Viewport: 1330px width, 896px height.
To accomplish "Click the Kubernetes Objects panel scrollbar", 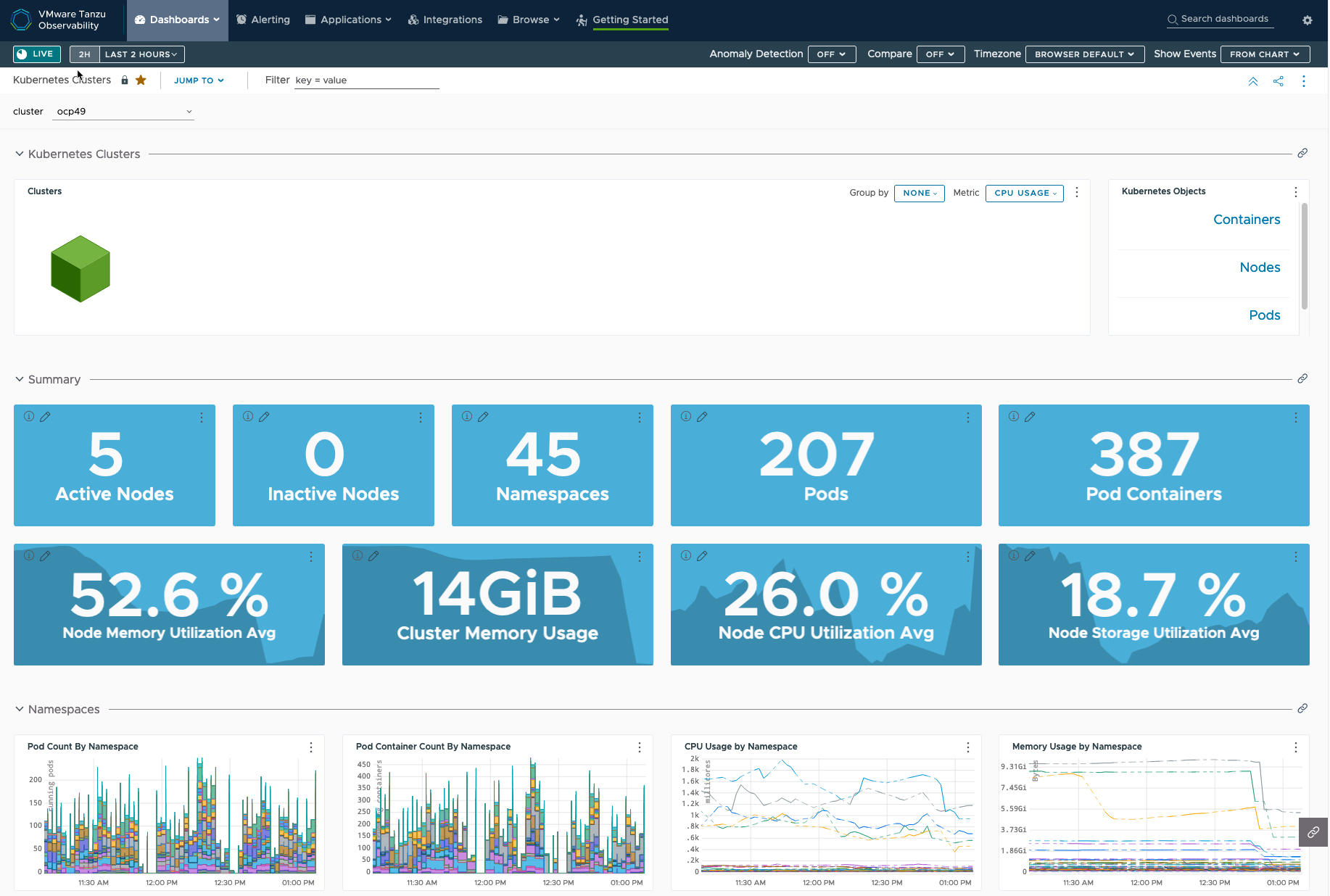I will (x=1305, y=255).
